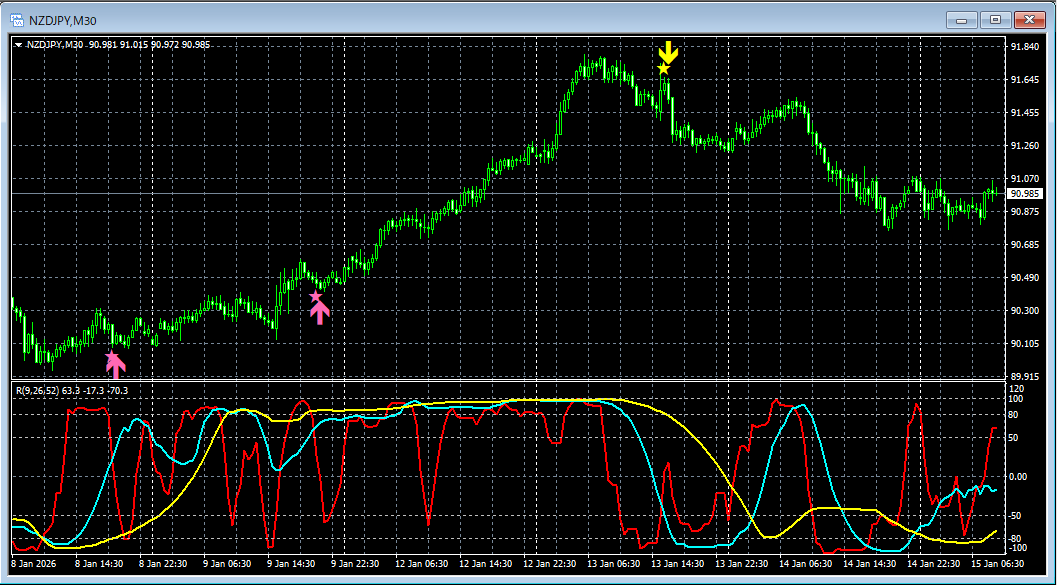The width and height of the screenshot is (1058, 585).
Task: Select the yellow down arrow sell signal
Action: (x=668, y=52)
